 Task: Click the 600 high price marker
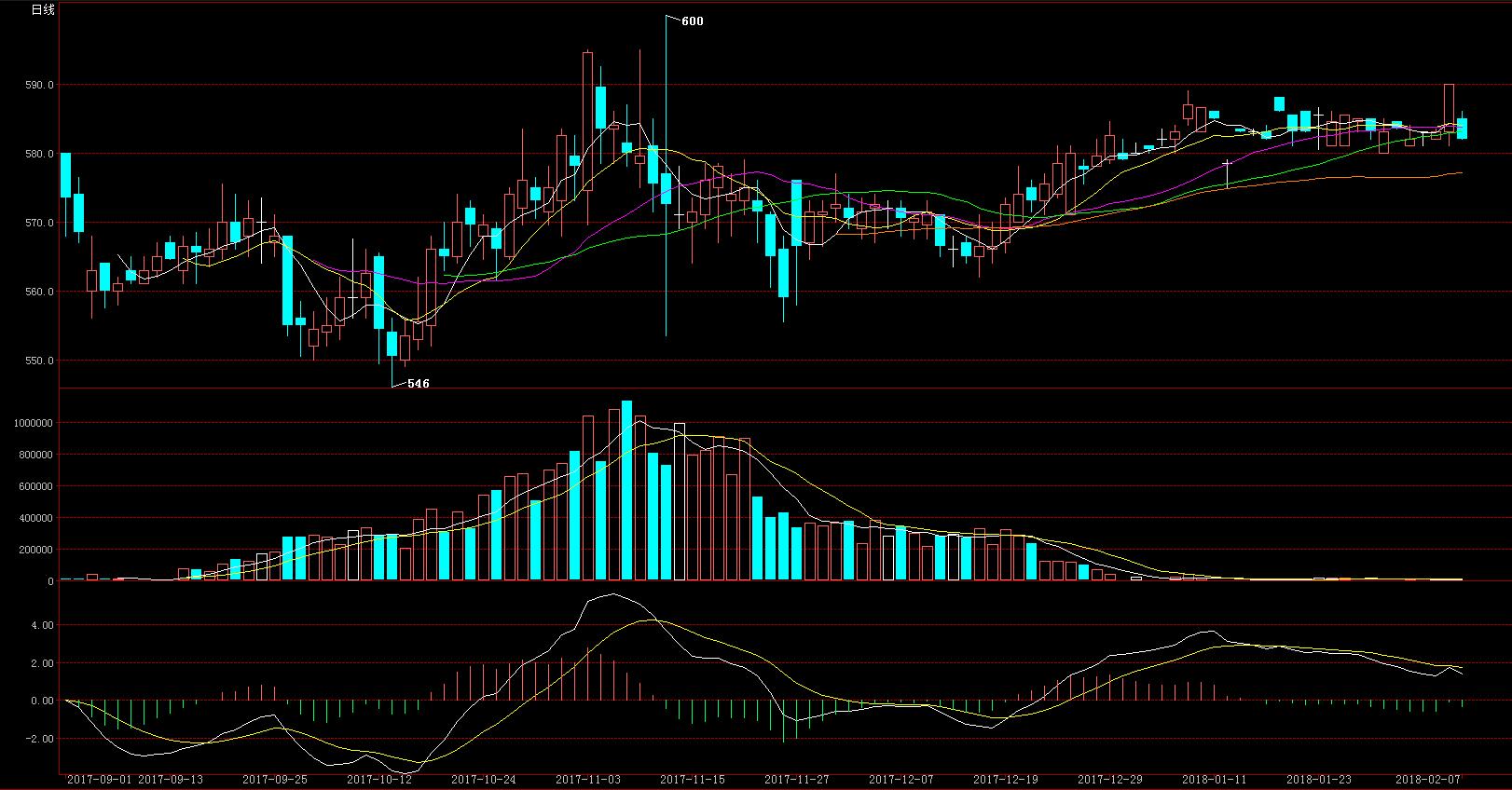[x=693, y=21]
